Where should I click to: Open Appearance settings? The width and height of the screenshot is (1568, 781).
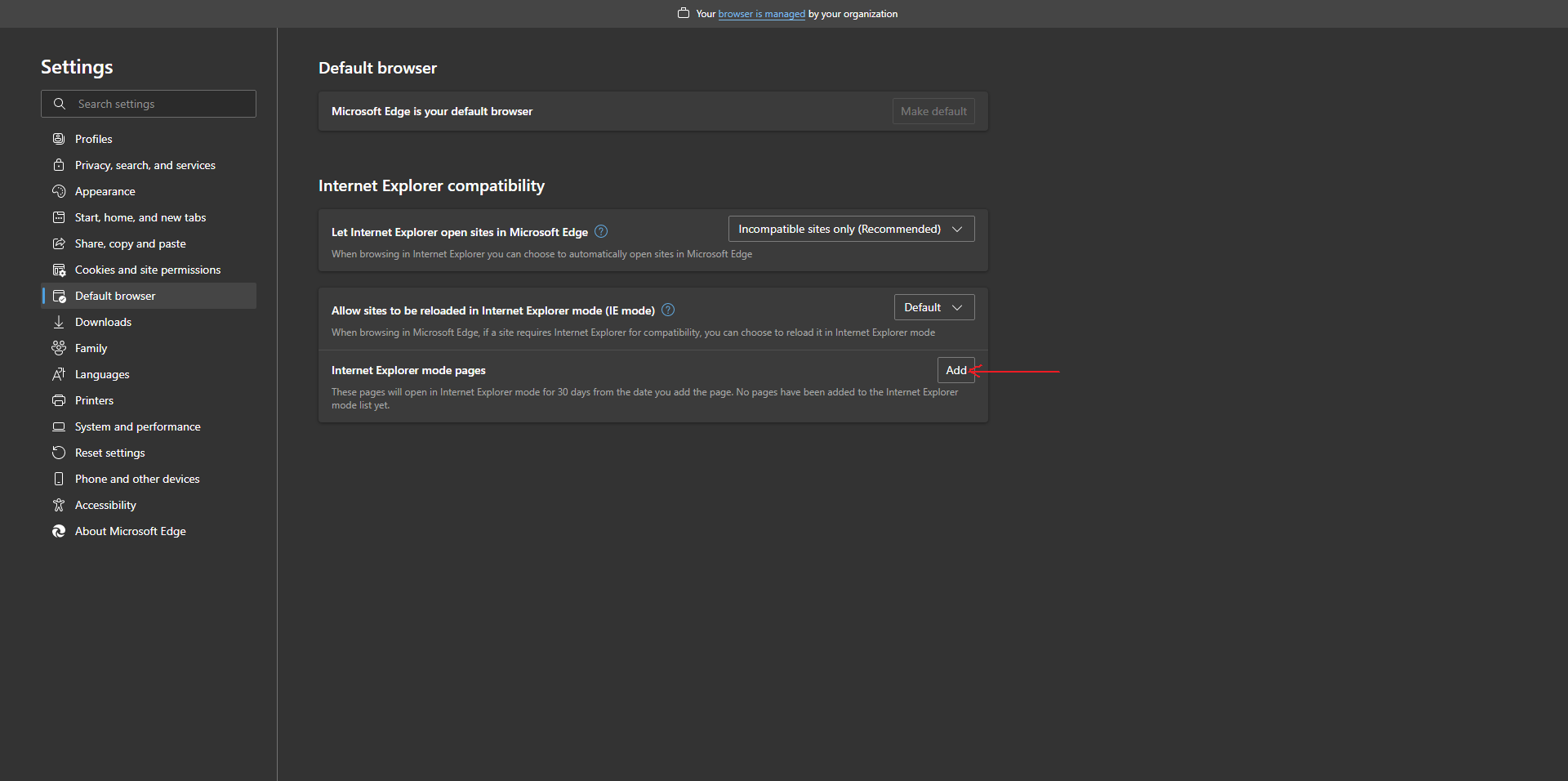click(x=149, y=191)
